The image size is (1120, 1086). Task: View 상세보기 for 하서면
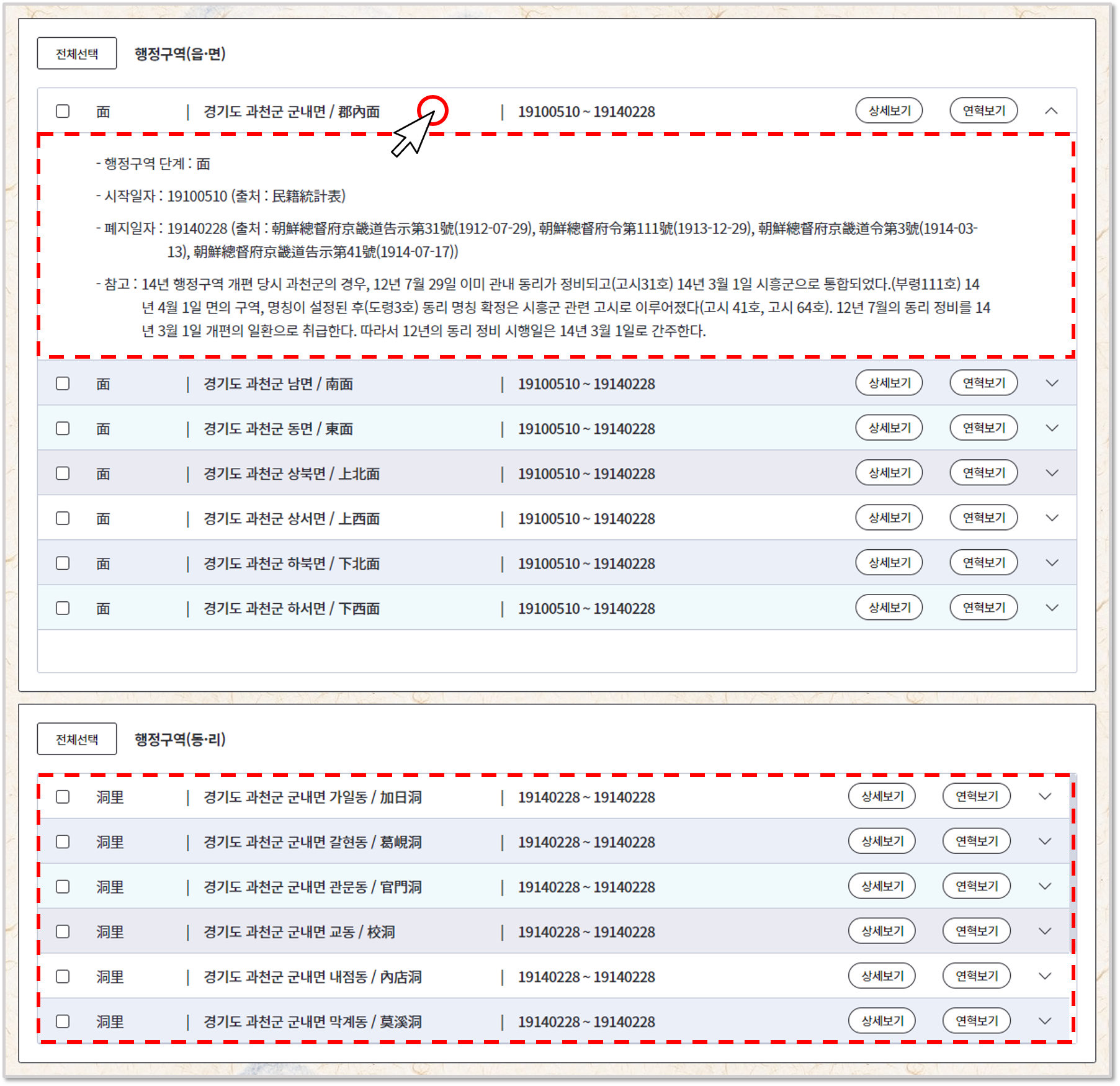[x=889, y=608]
